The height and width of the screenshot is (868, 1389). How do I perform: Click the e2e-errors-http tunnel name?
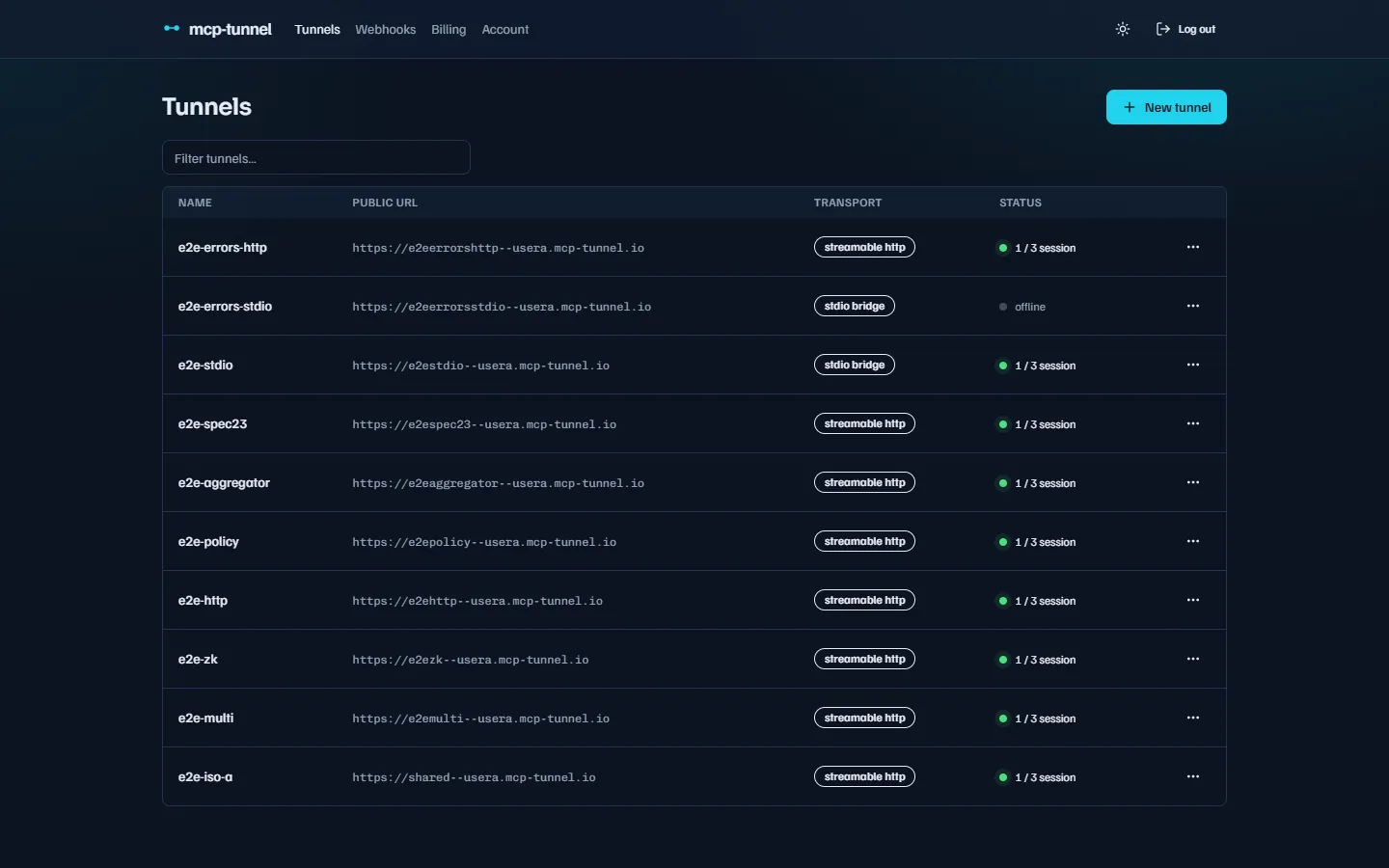tap(223, 248)
